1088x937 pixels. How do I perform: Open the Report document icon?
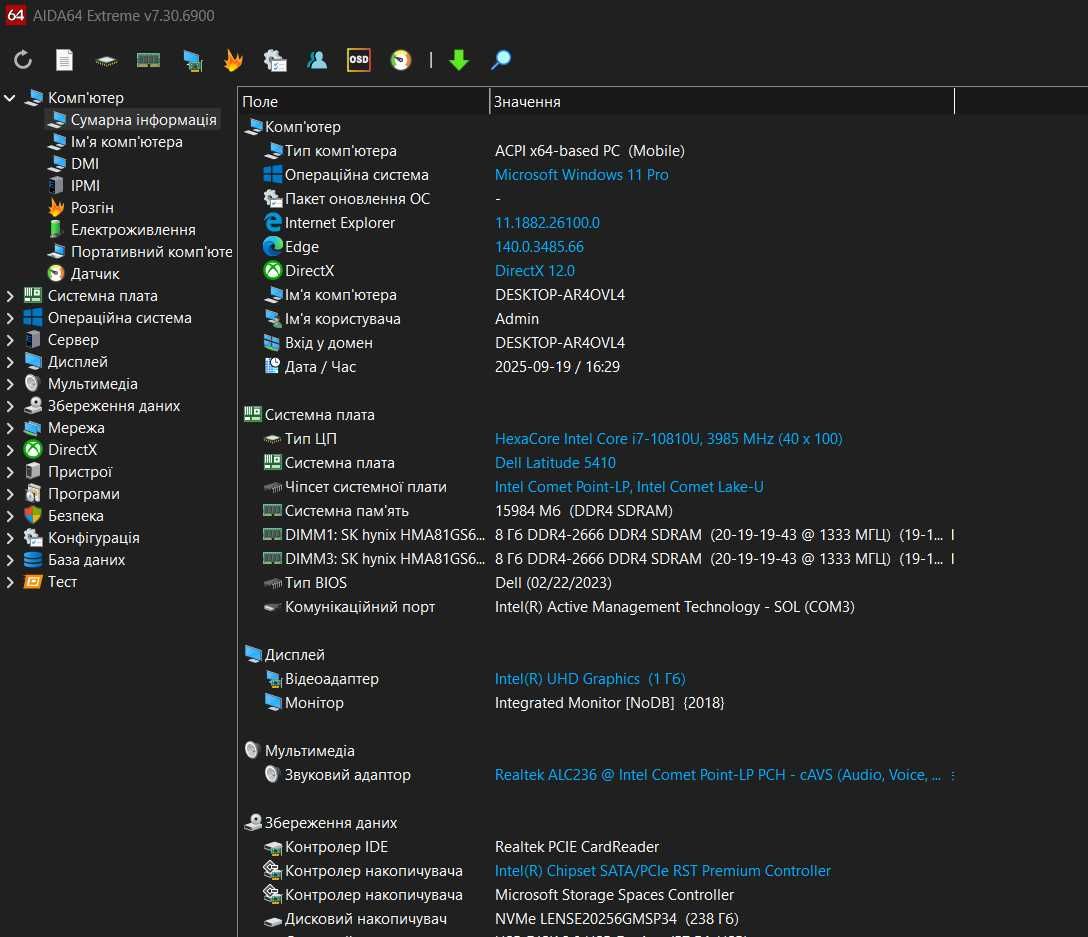click(x=65, y=60)
